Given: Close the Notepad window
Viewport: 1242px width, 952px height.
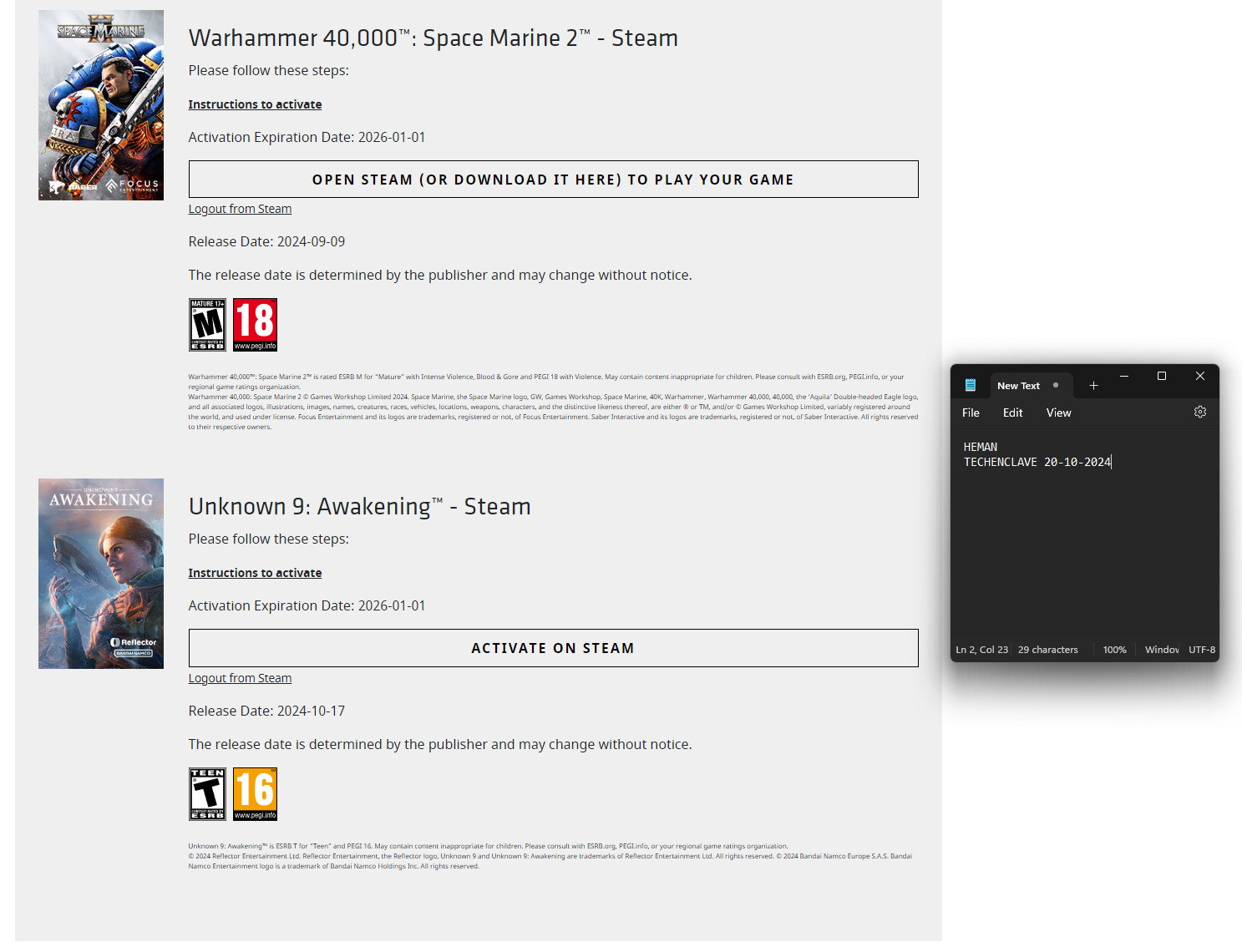Looking at the screenshot, I should click(1199, 377).
